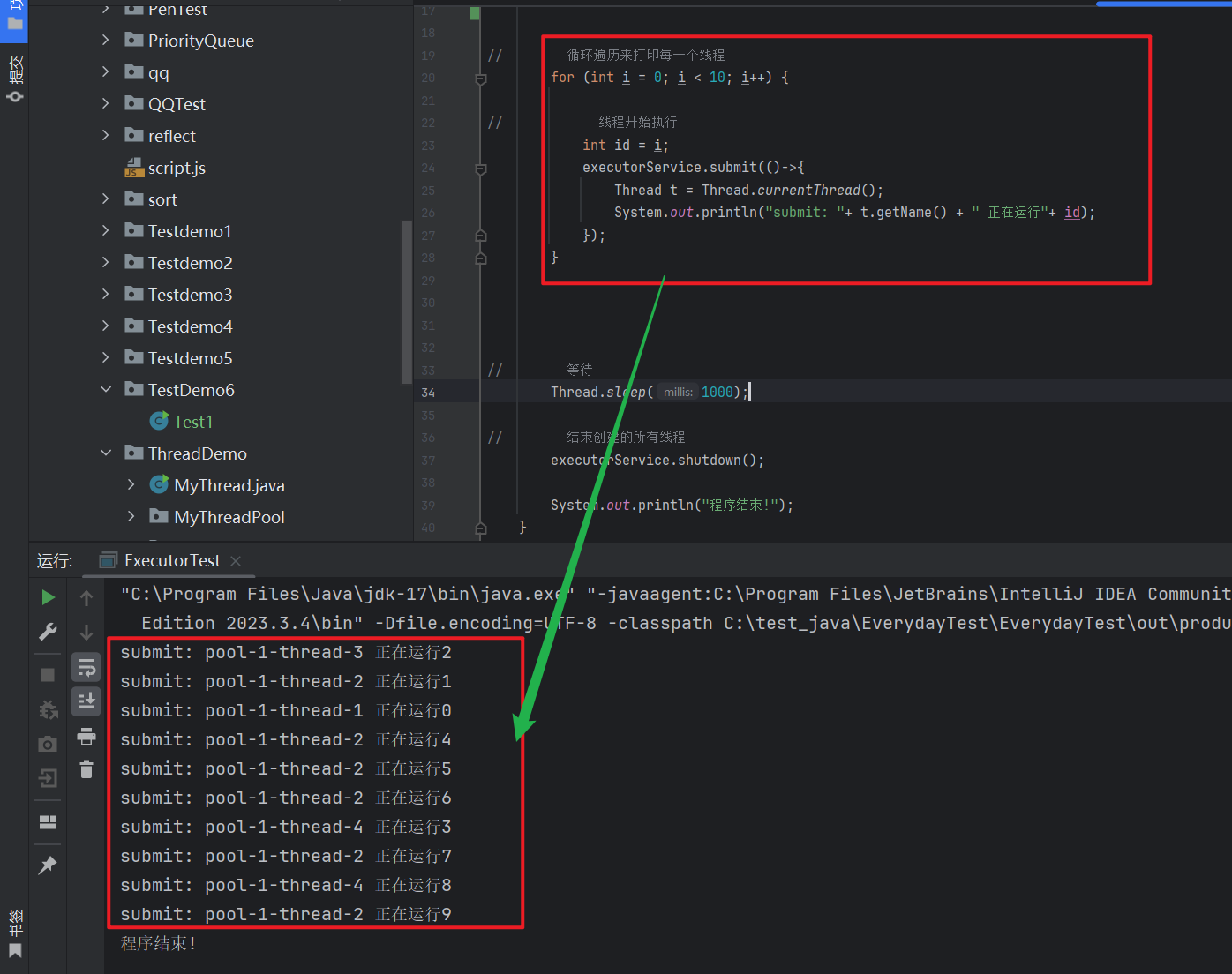Click the Test1 class icon
1232x974 pixels.
tap(159, 421)
